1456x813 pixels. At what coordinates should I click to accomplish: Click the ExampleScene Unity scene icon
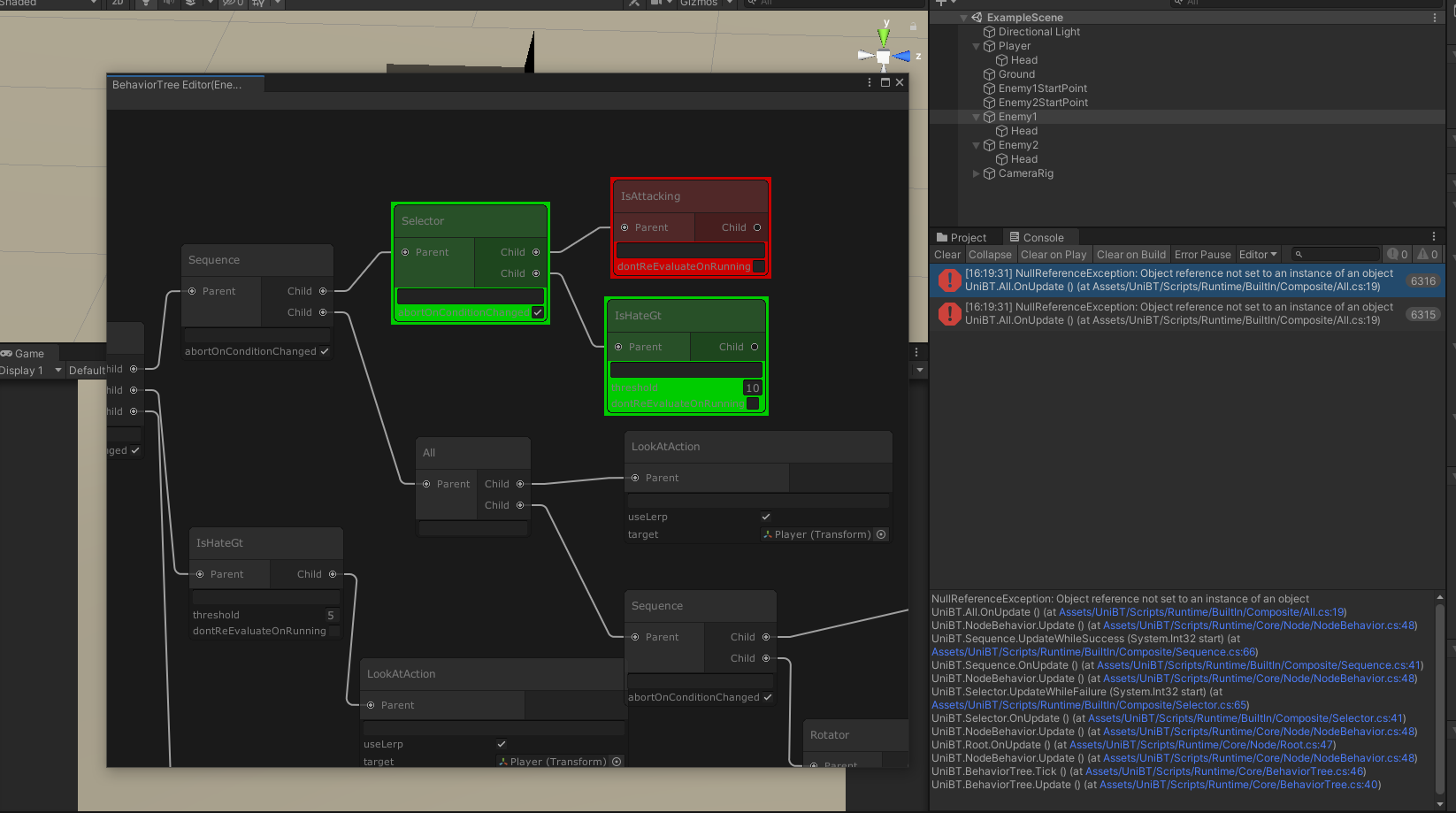[977, 18]
